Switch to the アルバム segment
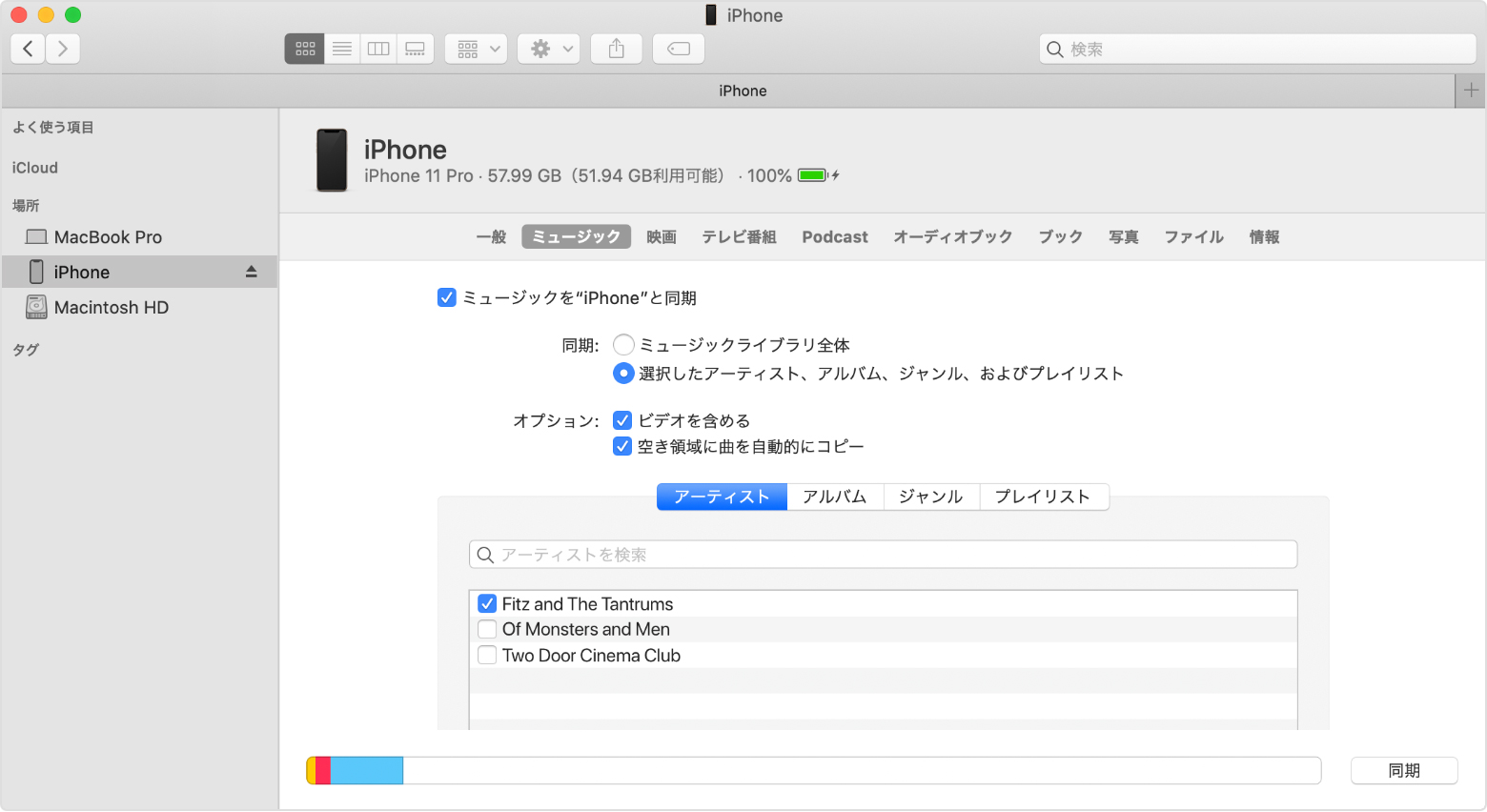Viewport: 1487px width, 812px height. [835, 497]
